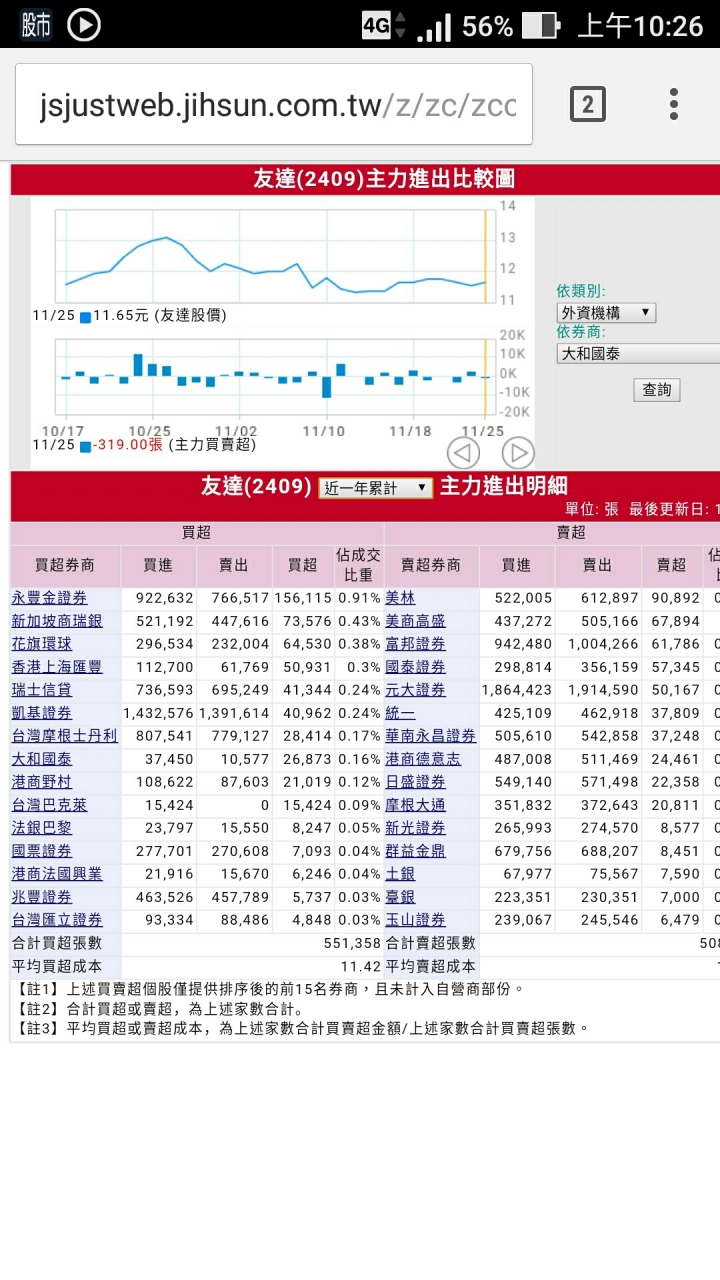Open 永豐金證券 broker link
The width and height of the screenshot is (720, 1280).
click(49, 598)
